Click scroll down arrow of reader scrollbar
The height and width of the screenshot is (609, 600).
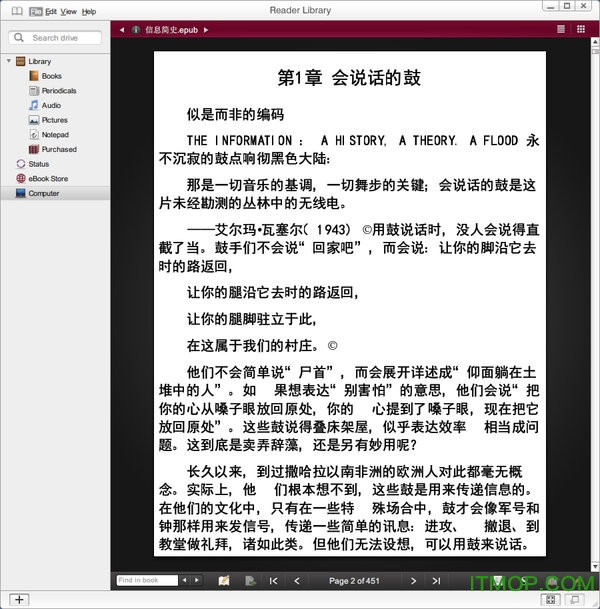tap(595, 567)
